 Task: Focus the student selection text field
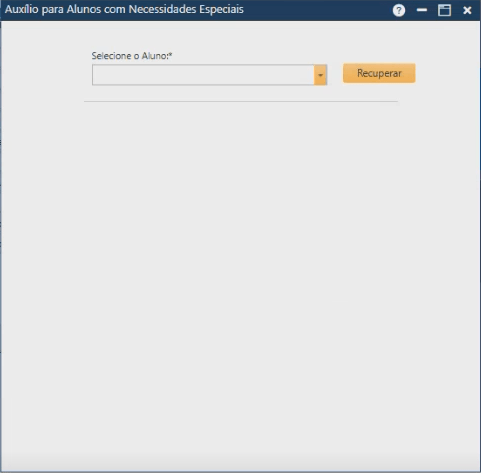pyautogui.click(x=203, y=75)
